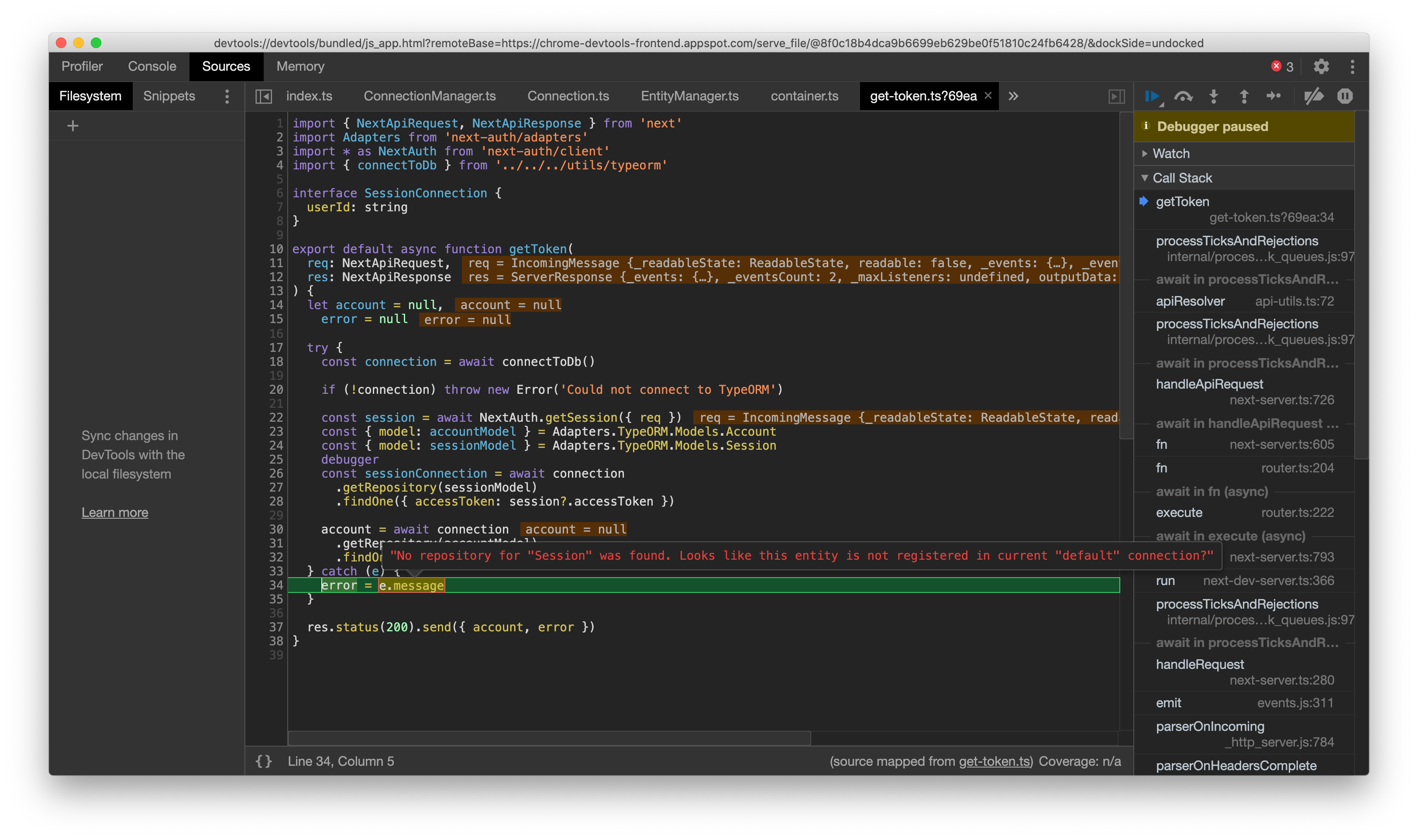The width and height of the screenshot is (1418, 840).
Task: Click line number 25 gutter for debugger statement
Action: 275,459
